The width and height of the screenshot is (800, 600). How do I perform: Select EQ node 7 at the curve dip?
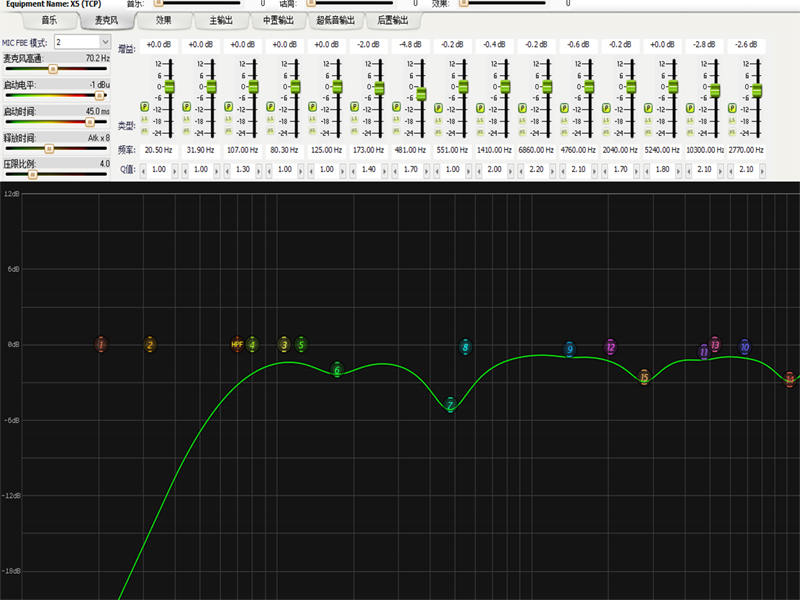point(450,405)
